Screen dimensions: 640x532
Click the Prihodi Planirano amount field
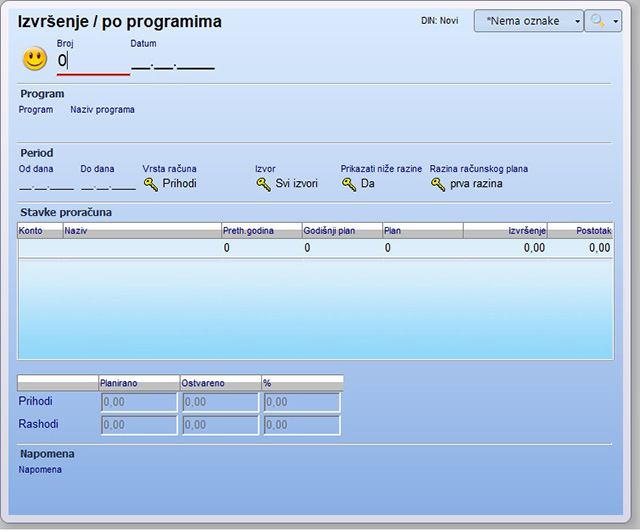pyautogui.click(x=138, y=402)
